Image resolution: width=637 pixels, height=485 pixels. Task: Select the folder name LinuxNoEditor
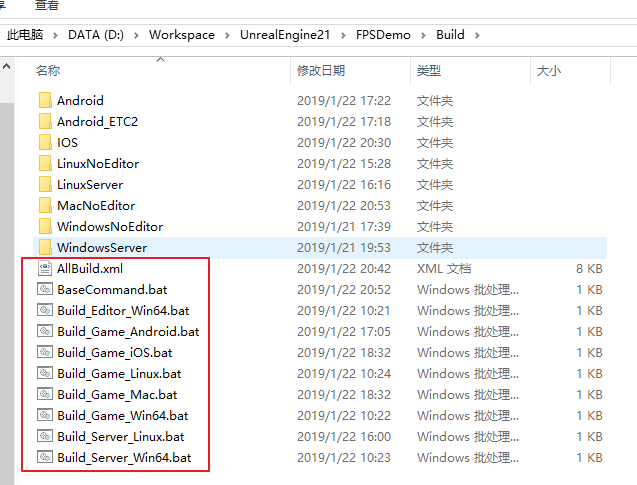click(x=98, y=164)
